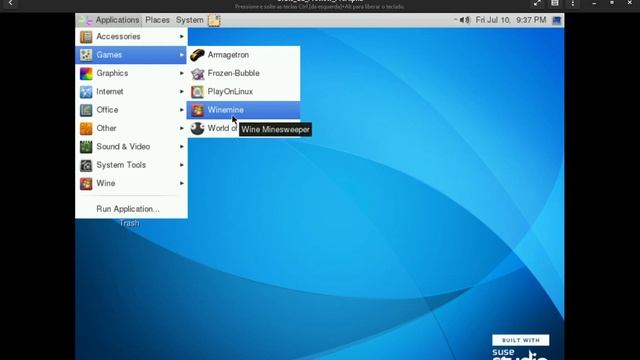Click the date and time clock

[x=511, y=20]
